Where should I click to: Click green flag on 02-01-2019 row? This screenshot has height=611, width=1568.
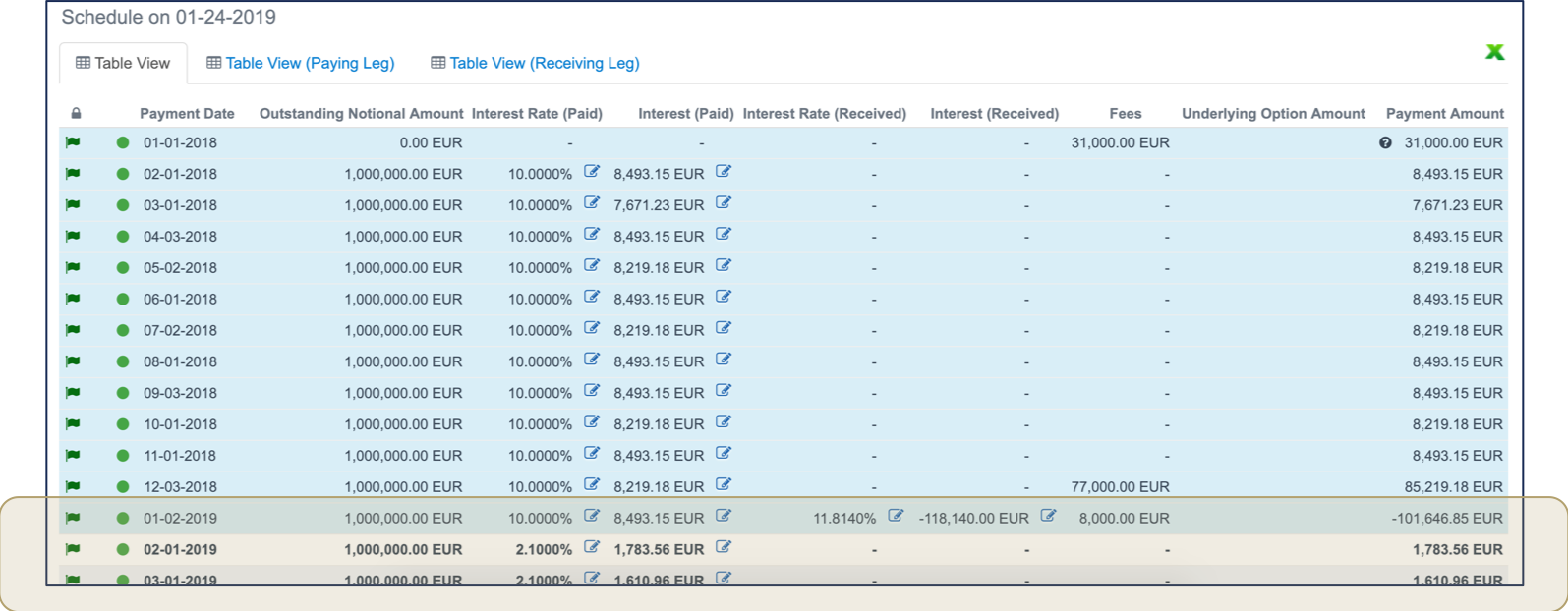pos(73,549)
